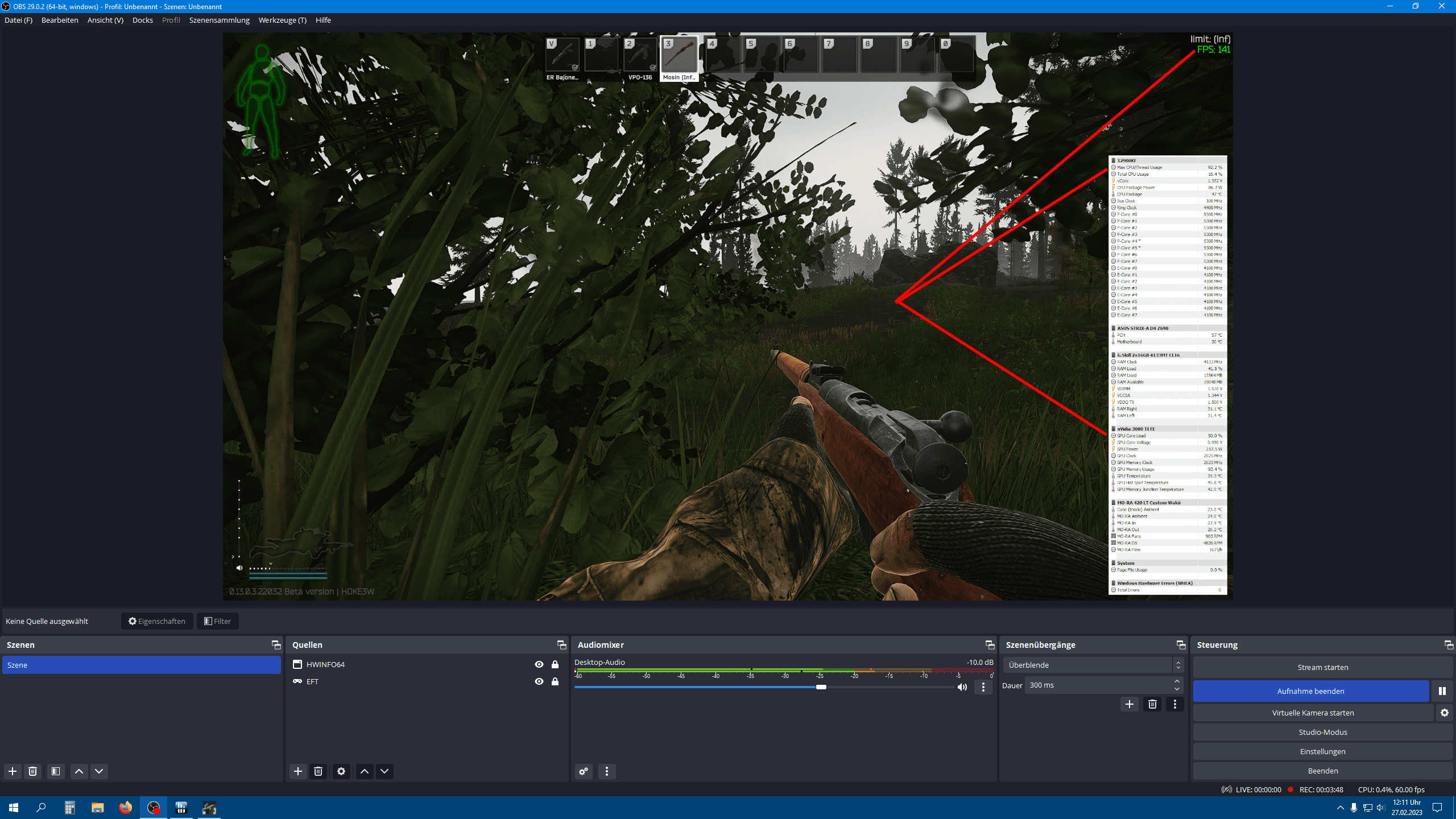Move scene down with arrow icon

(99, 771)
